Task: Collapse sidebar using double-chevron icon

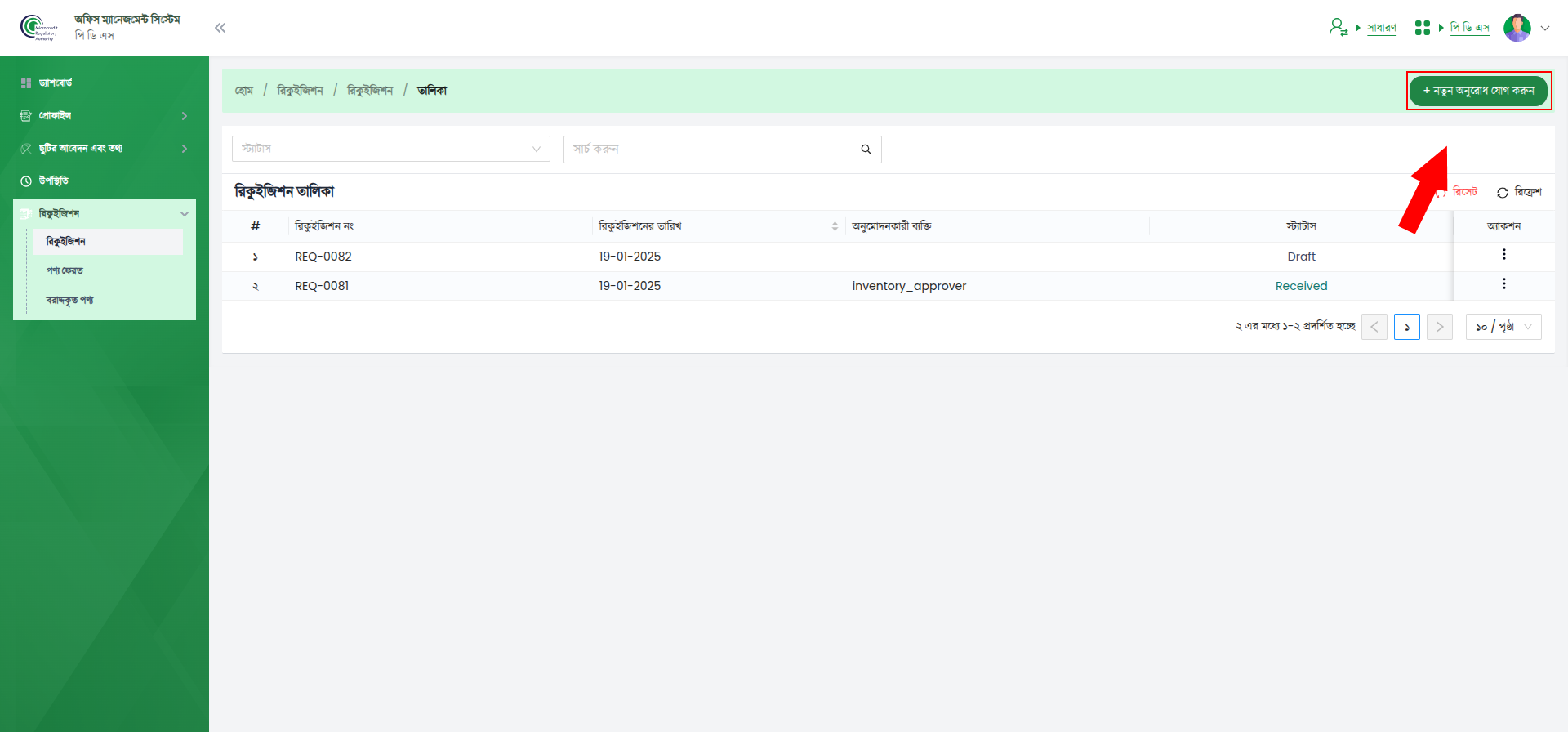Action: tap(220, 28)
